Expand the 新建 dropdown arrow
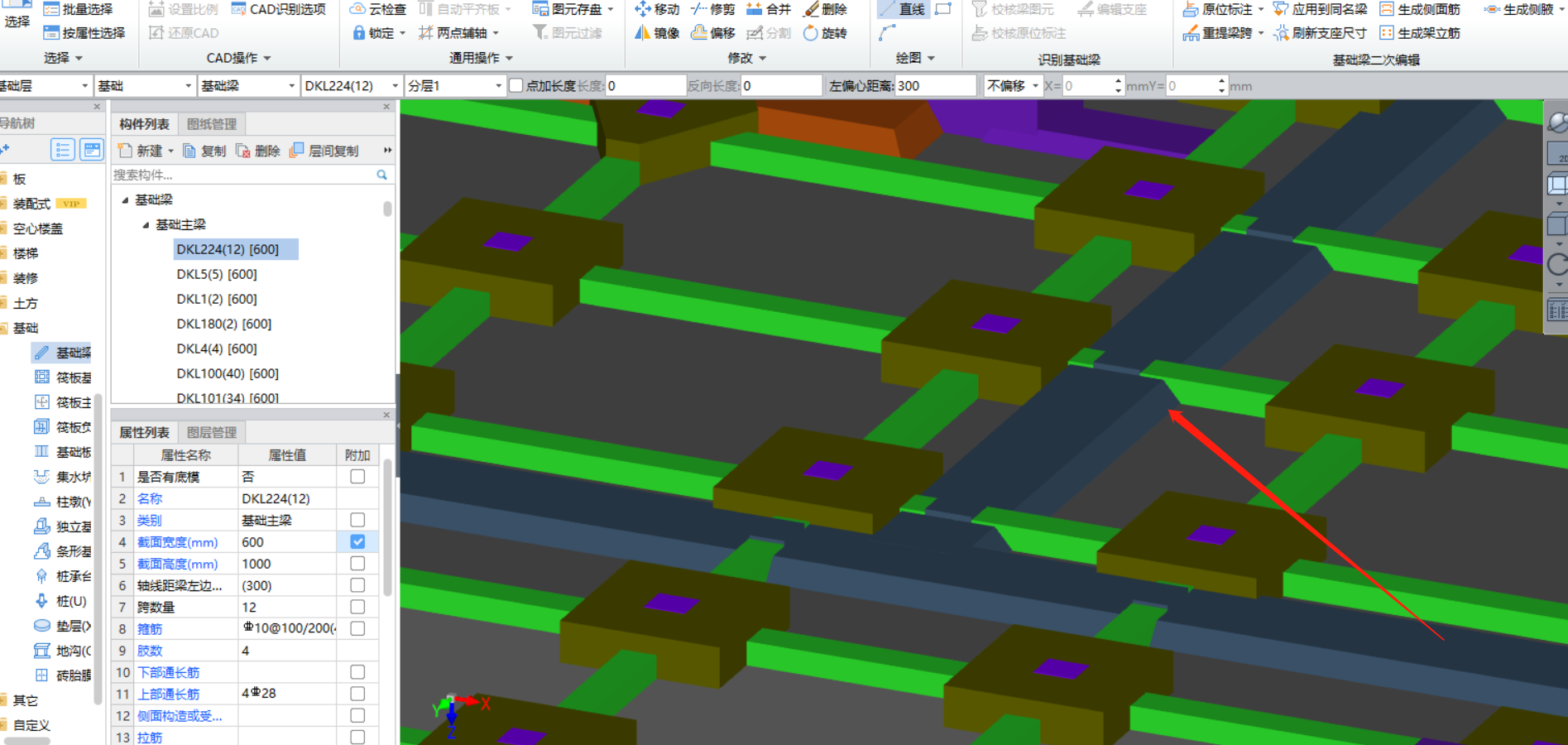The image size is (1568, 745). coord(171,151)
